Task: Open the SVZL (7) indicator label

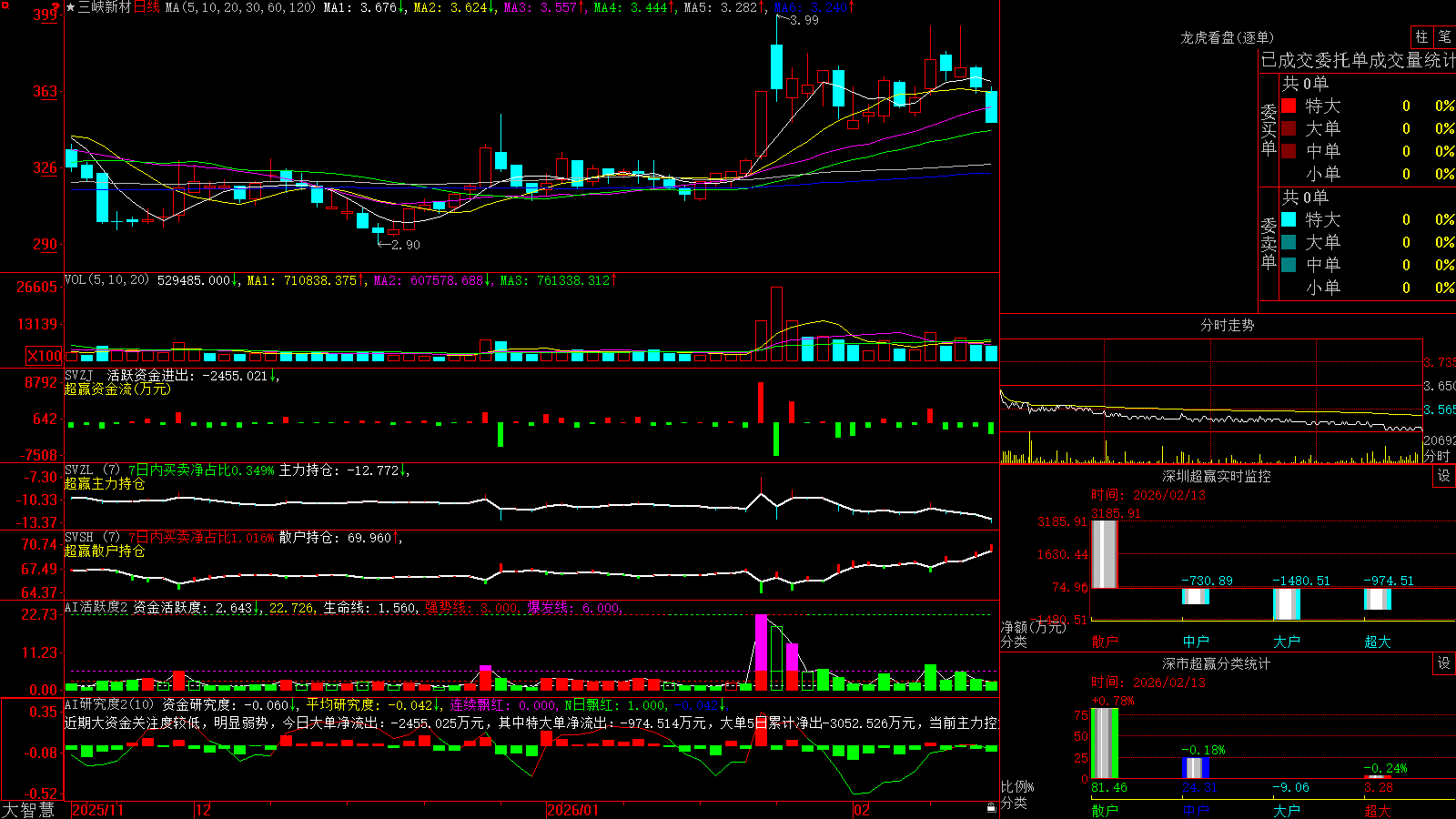Action: click(x=92, y=470)
